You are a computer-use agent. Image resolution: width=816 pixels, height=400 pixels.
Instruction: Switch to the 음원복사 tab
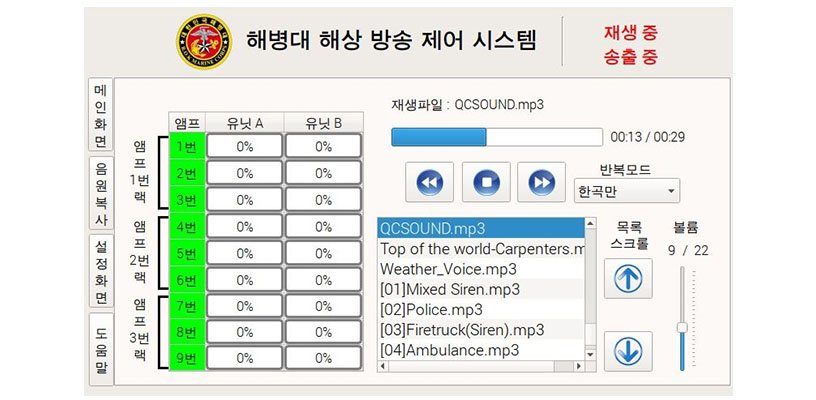(101, 192)
